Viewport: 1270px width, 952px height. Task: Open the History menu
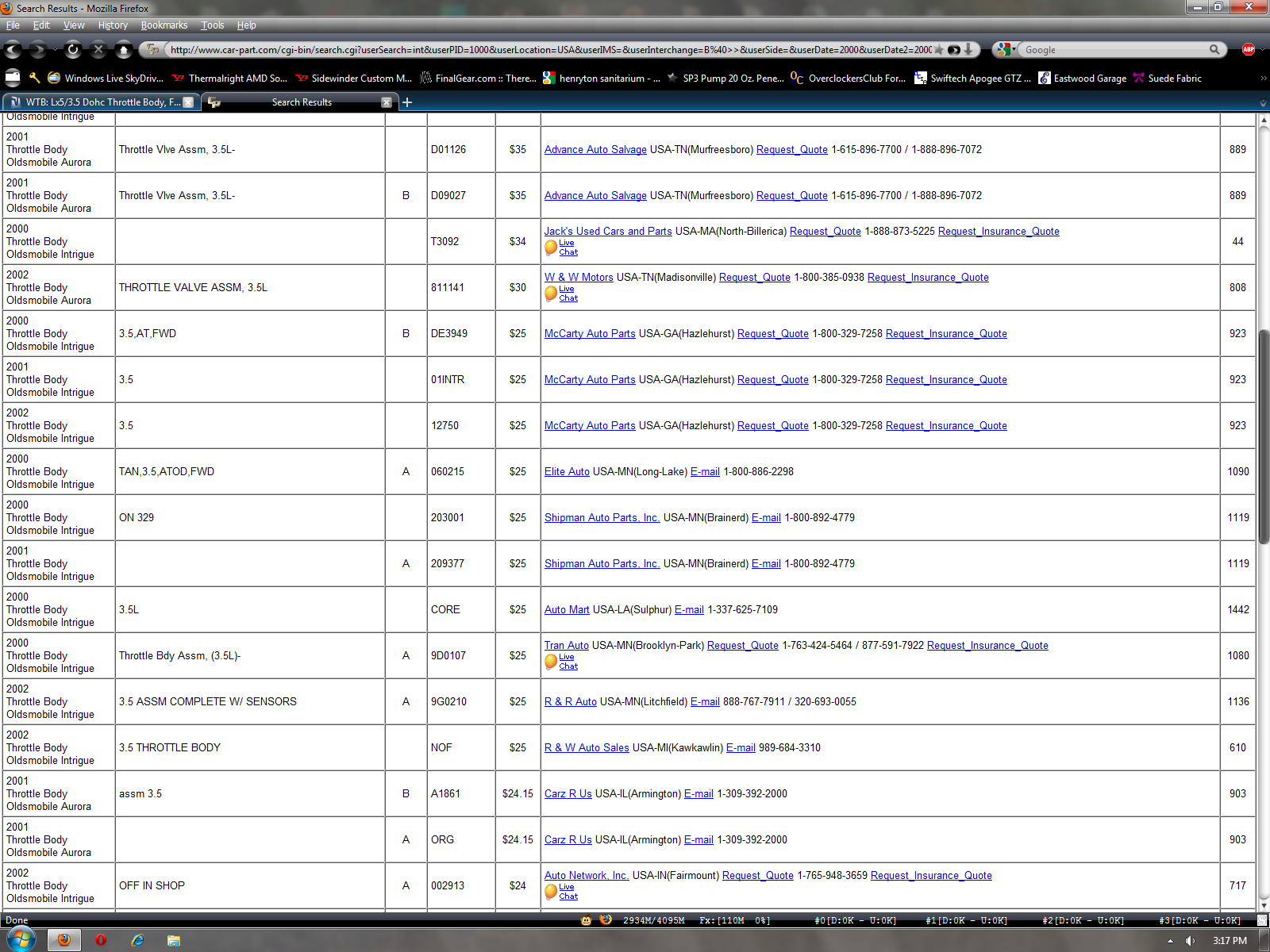click(113, 25)
